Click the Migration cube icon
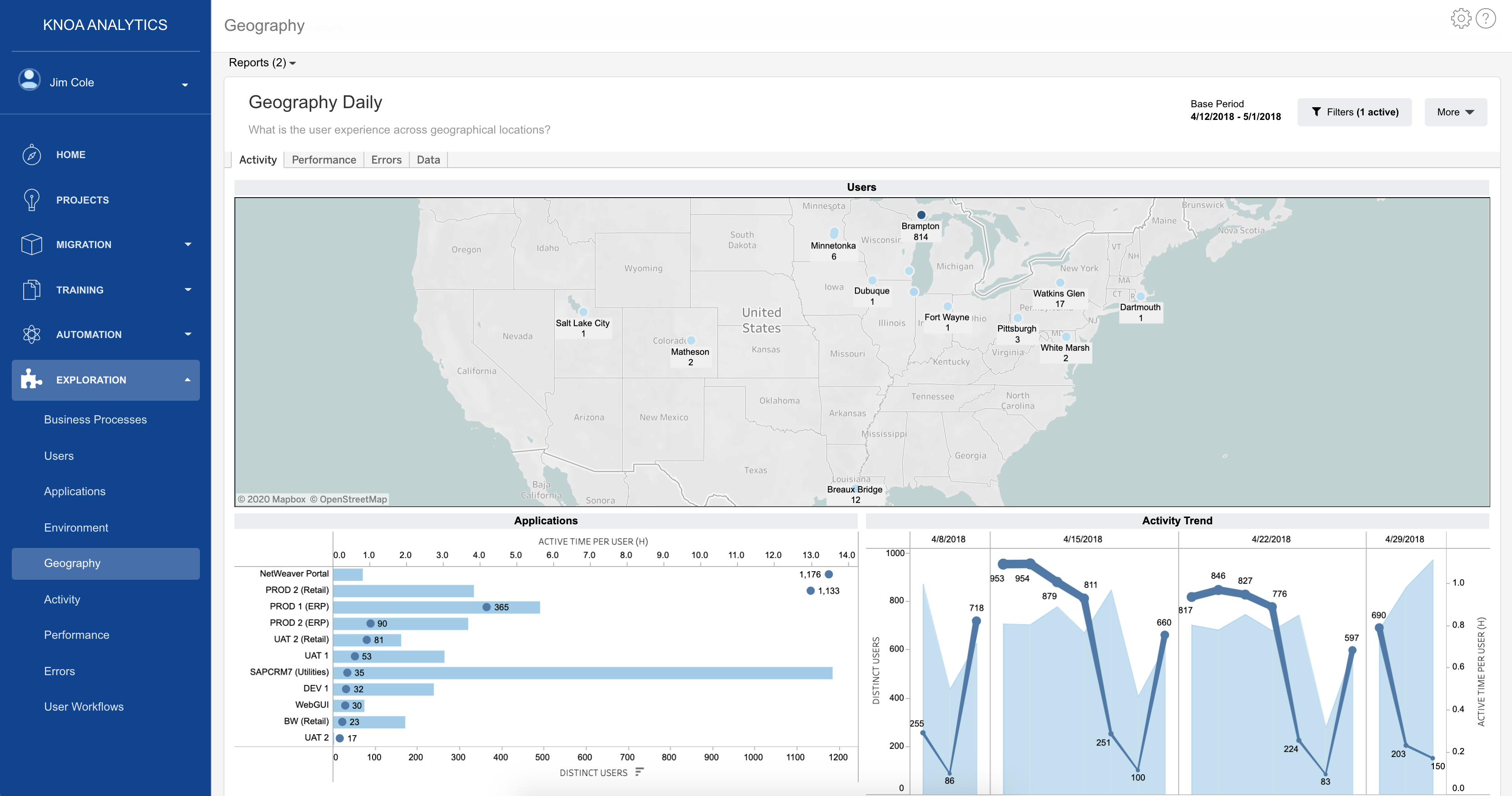Viewport: 1512px width, 796px height. tap(31, 245)
